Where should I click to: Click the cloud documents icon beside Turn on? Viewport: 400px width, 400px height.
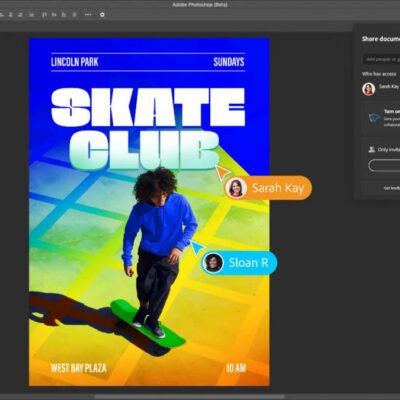click(x=374, y=118)
